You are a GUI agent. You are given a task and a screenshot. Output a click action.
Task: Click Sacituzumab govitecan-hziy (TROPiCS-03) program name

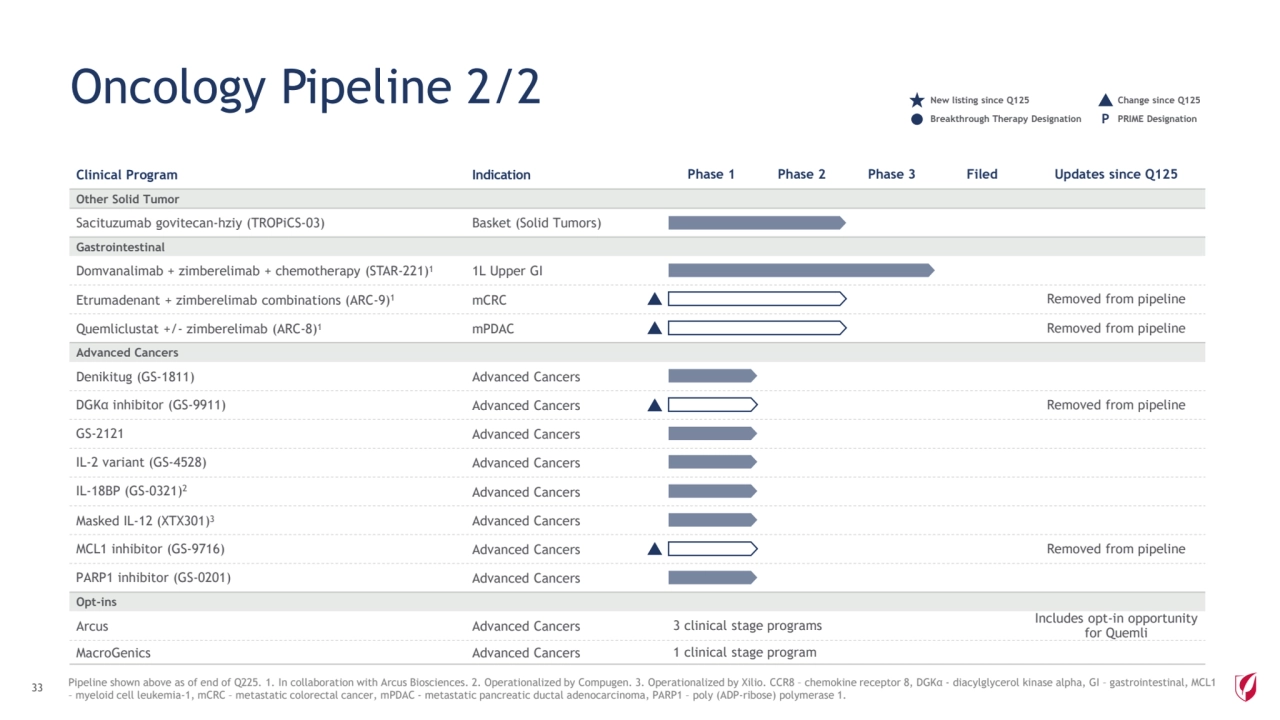coord(200,223)
